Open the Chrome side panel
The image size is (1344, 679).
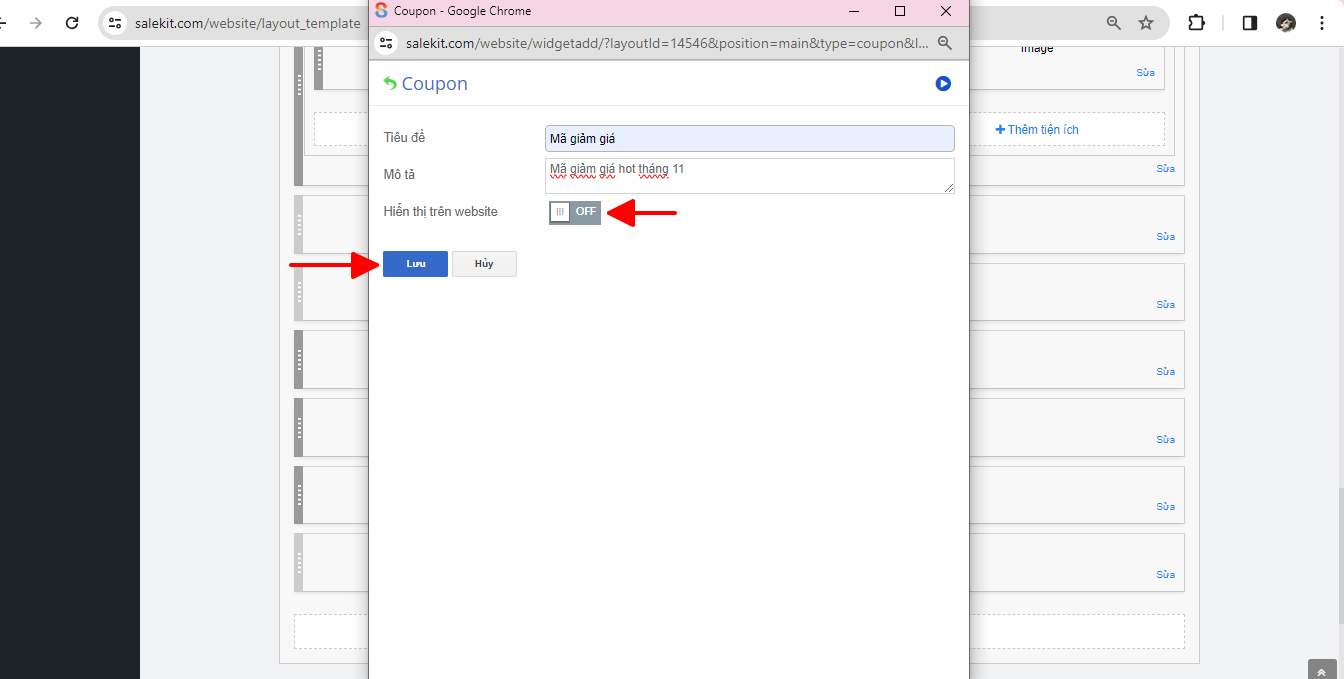click(x=1249, y=23)
